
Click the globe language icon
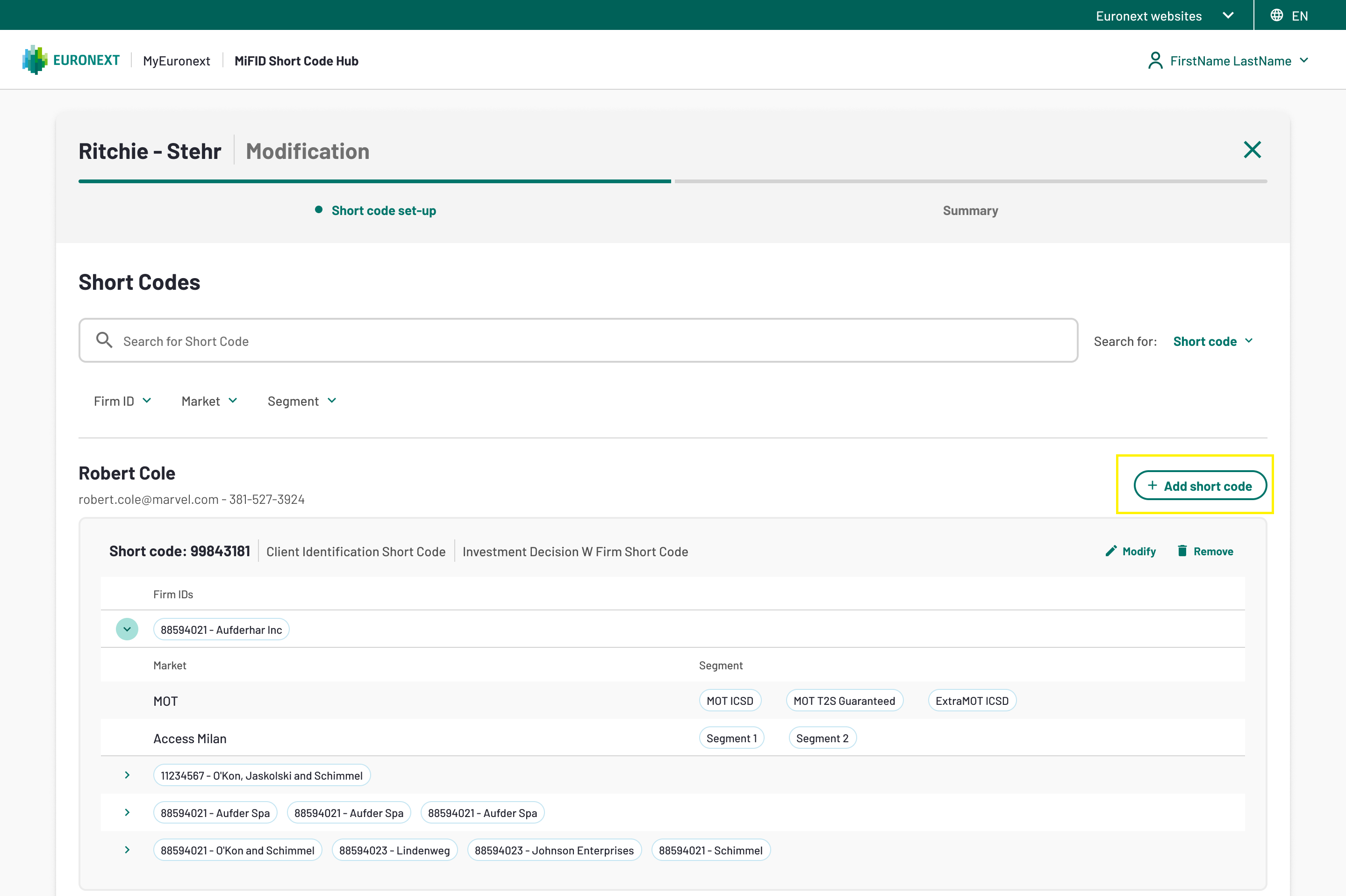[x=1276, y=15]
